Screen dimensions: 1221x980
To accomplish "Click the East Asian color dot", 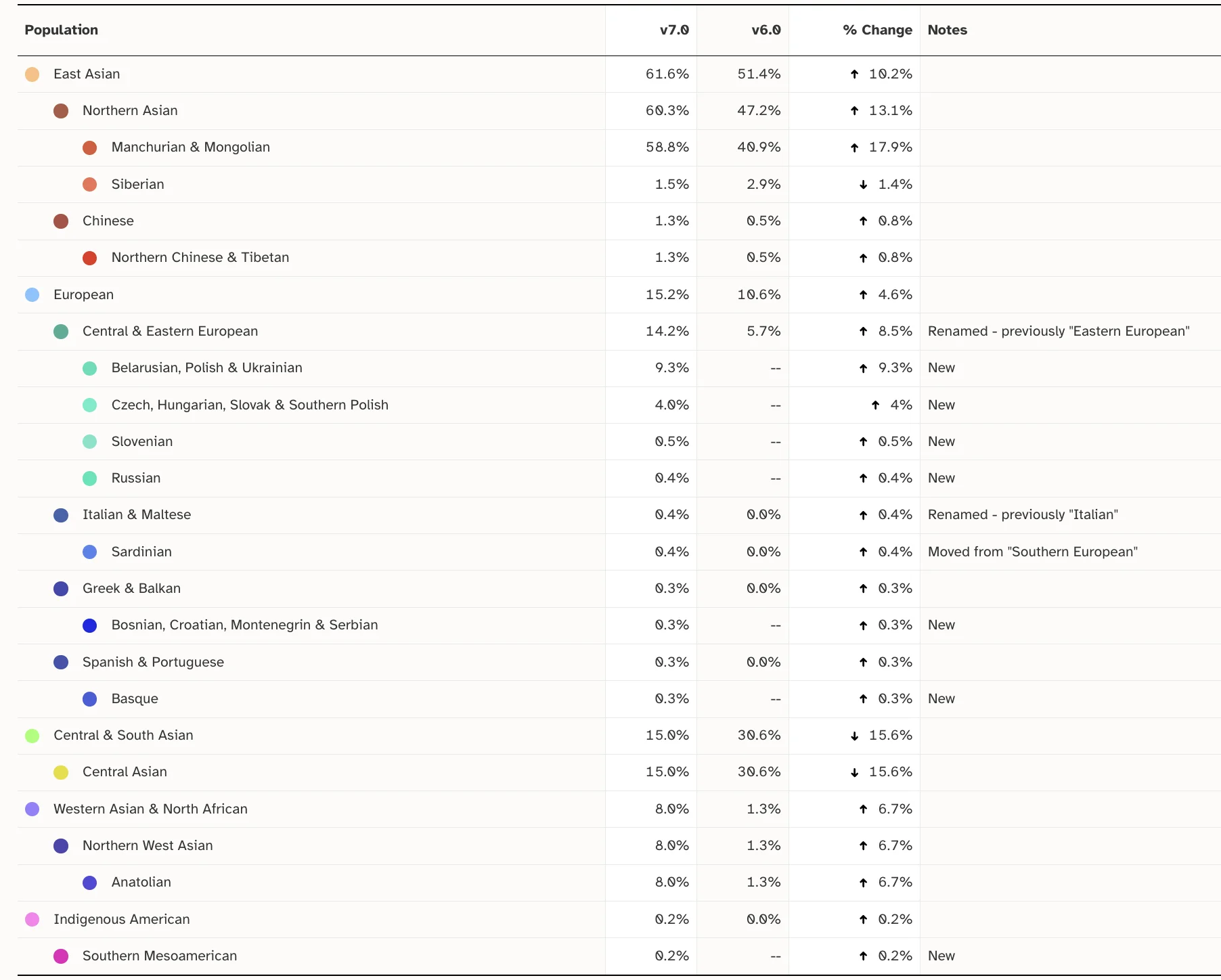I will pyautogui.click(x=32, y=74).
